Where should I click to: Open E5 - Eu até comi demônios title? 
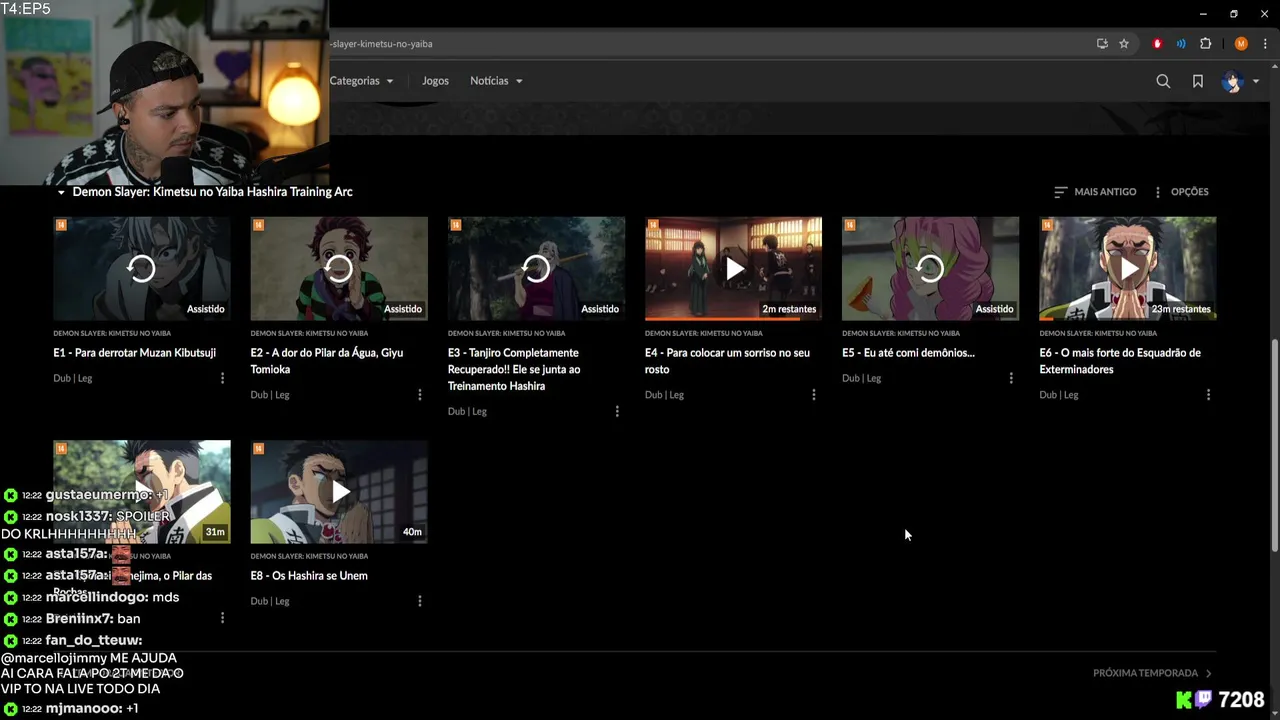tap(908, 353)
